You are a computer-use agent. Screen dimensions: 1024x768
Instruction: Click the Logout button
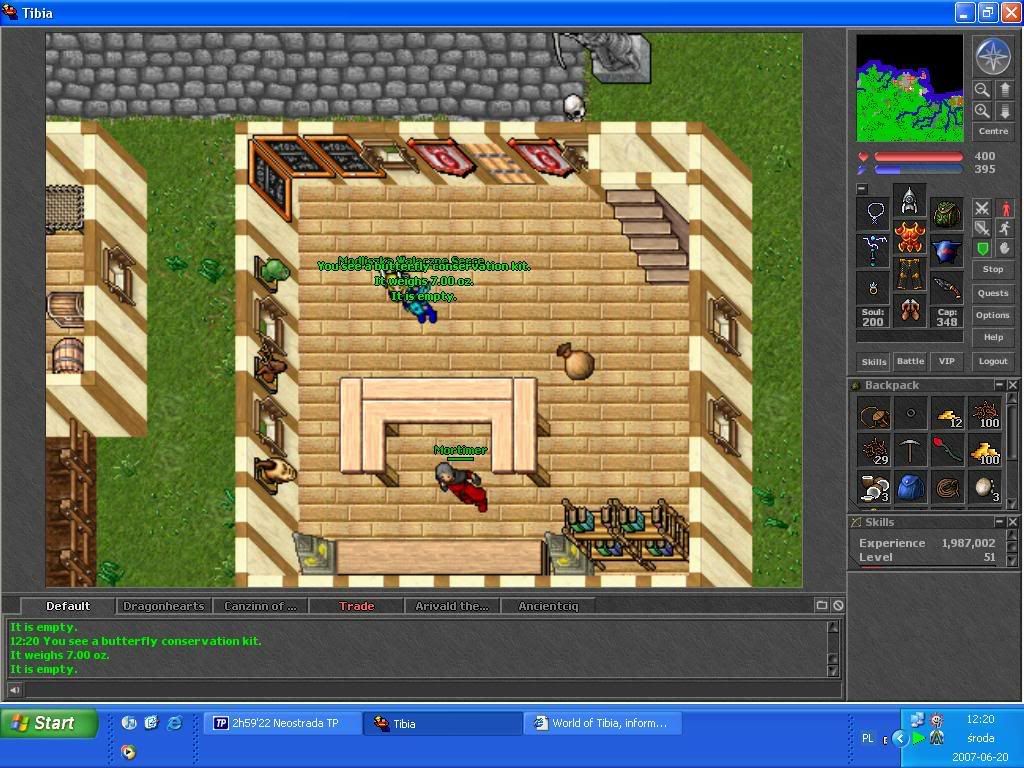pyautogui.click(x=993, y=361)
